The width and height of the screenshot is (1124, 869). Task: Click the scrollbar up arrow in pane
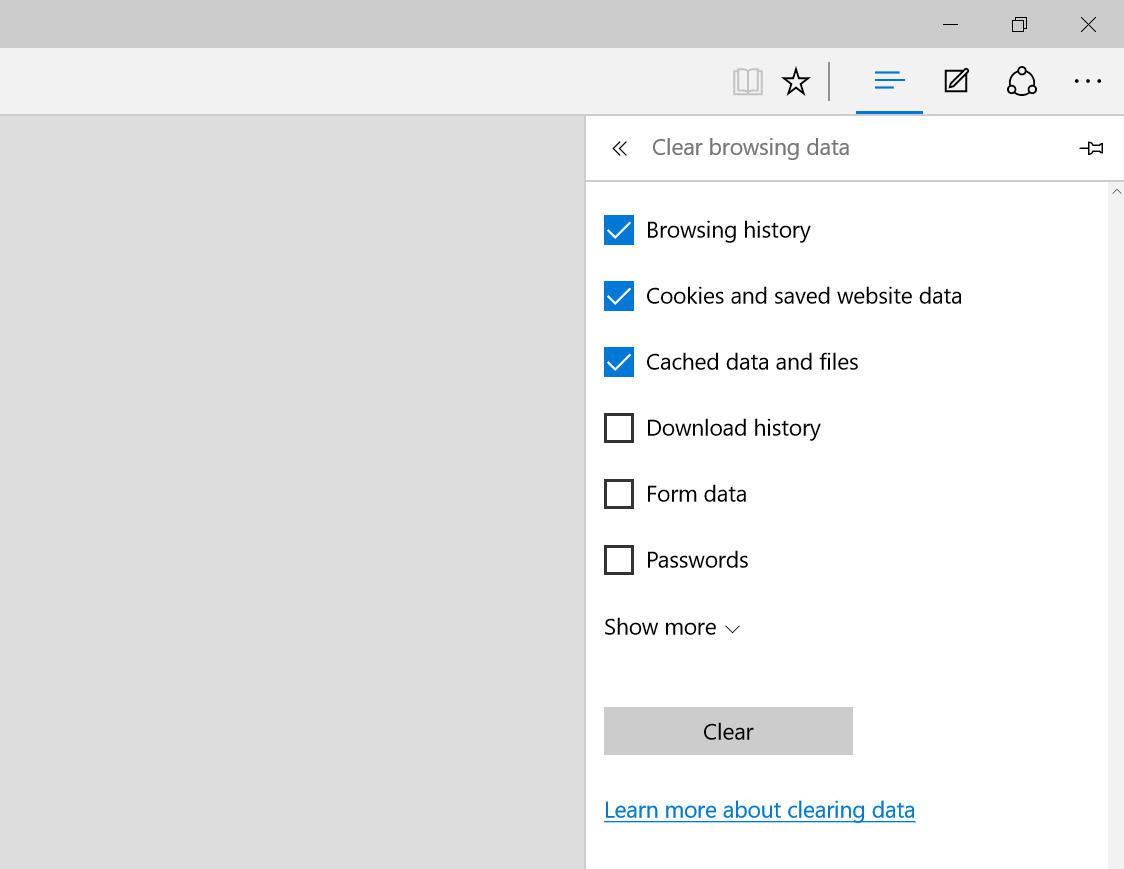pos(1116,191)
